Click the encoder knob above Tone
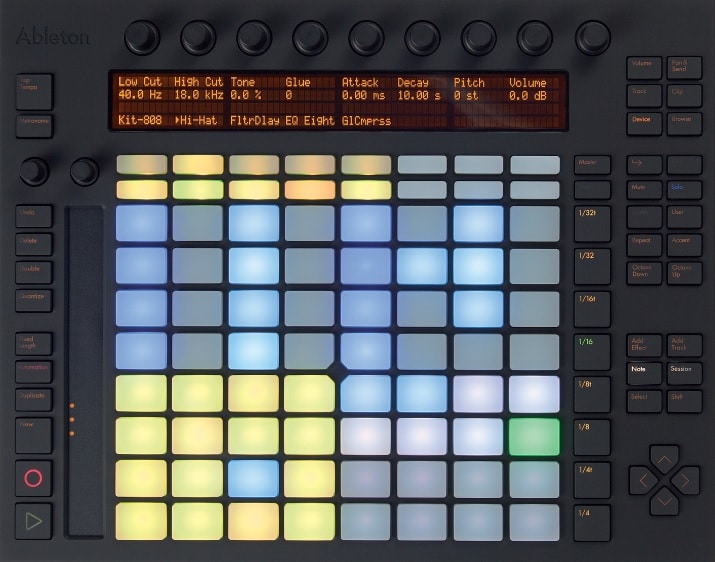Image resolution: width=715 pixels, height=562 pixels. [x=254, y=37]
